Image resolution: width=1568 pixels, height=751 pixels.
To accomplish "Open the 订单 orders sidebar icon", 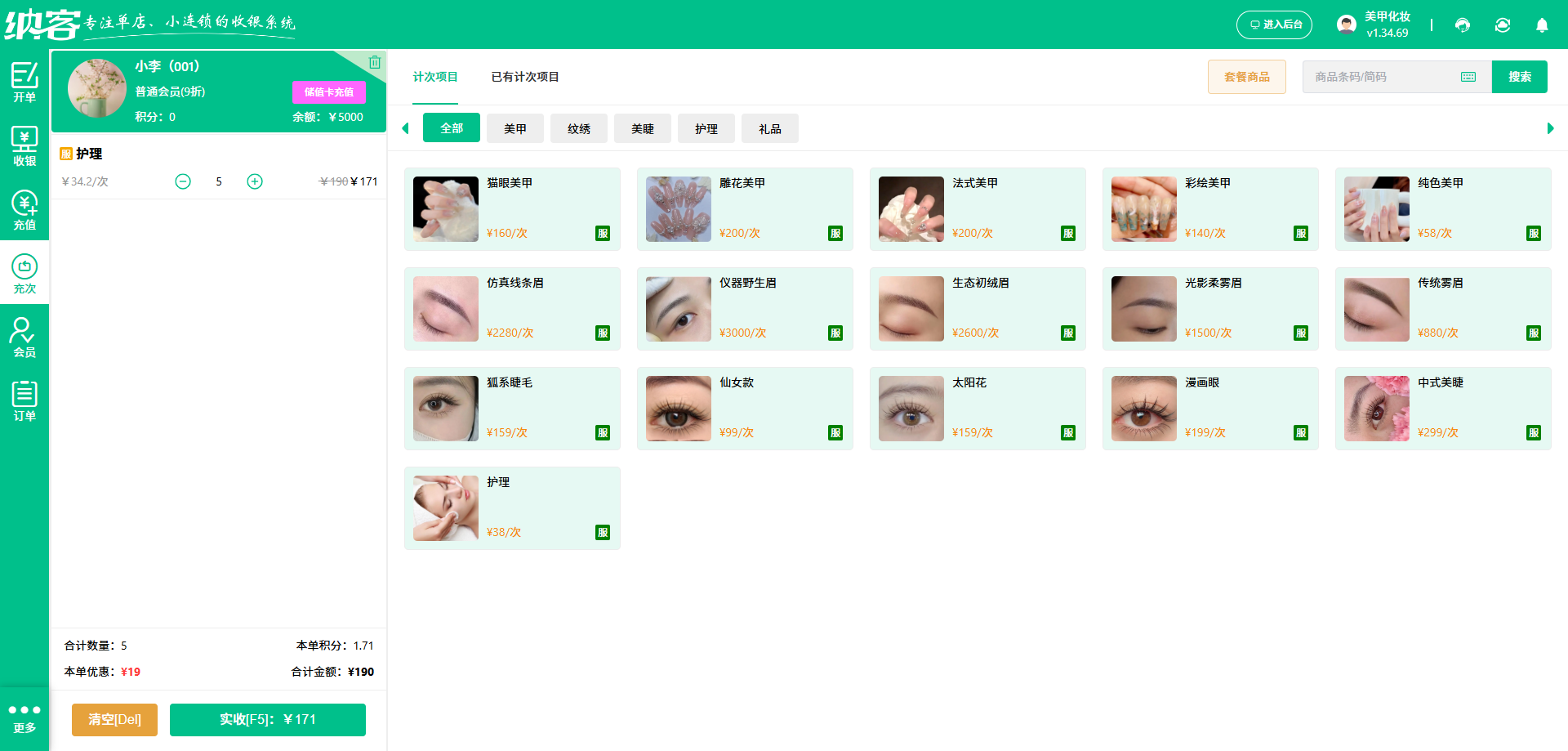I will pos(24,400).
